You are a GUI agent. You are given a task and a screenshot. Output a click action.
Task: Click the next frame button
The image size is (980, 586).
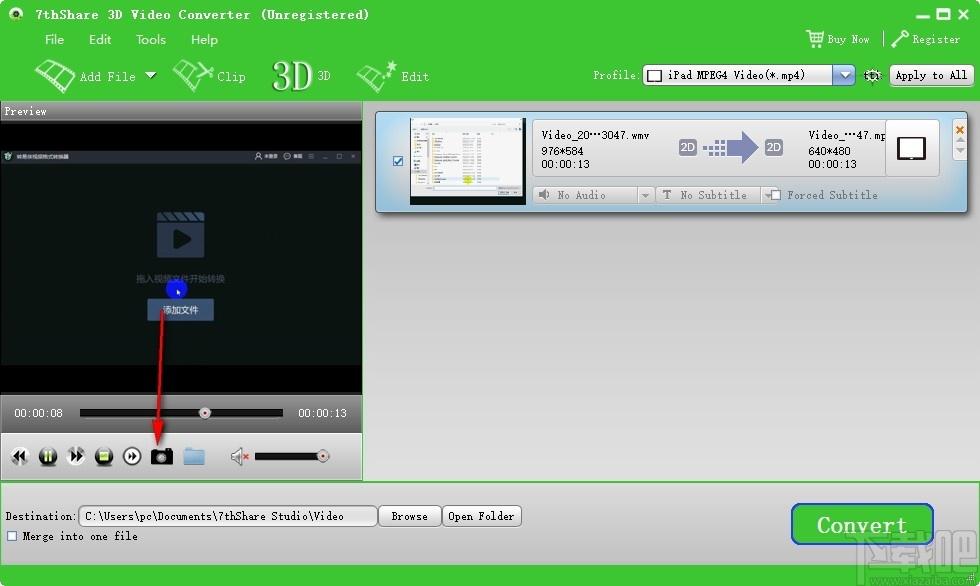pyautogui.click(x=132, y=456)
